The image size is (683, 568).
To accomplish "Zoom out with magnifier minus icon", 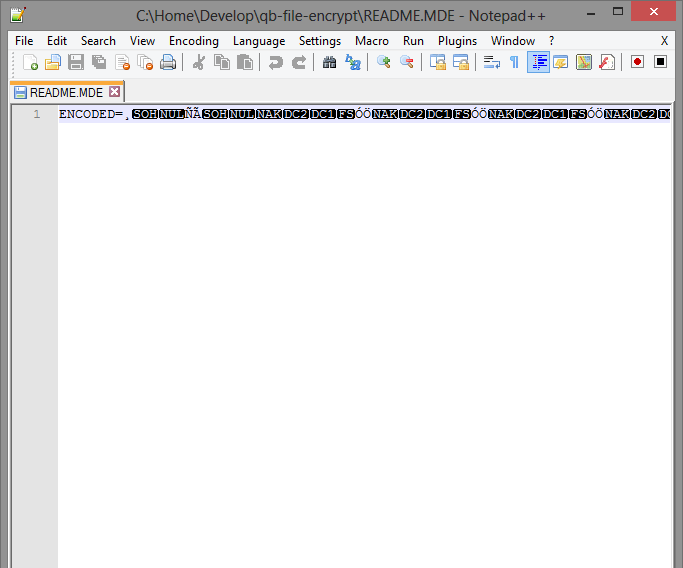I will (x=406, y=62).
